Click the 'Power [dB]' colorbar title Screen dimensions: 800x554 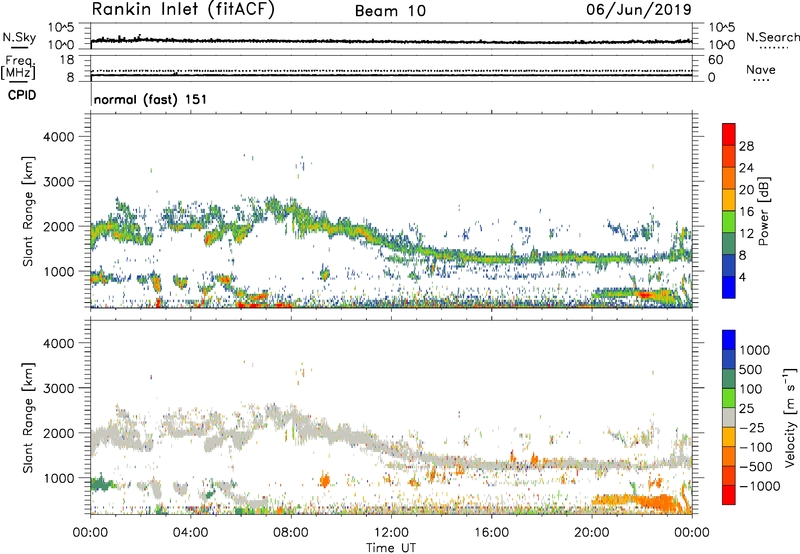click(763, 211)
